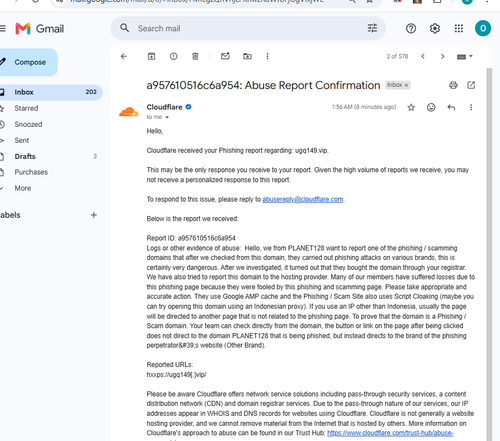Image resolution: width=500 pixels, height=441 pixels.
Task: Click the email subject heading
Action: click(x=263, y=85)
